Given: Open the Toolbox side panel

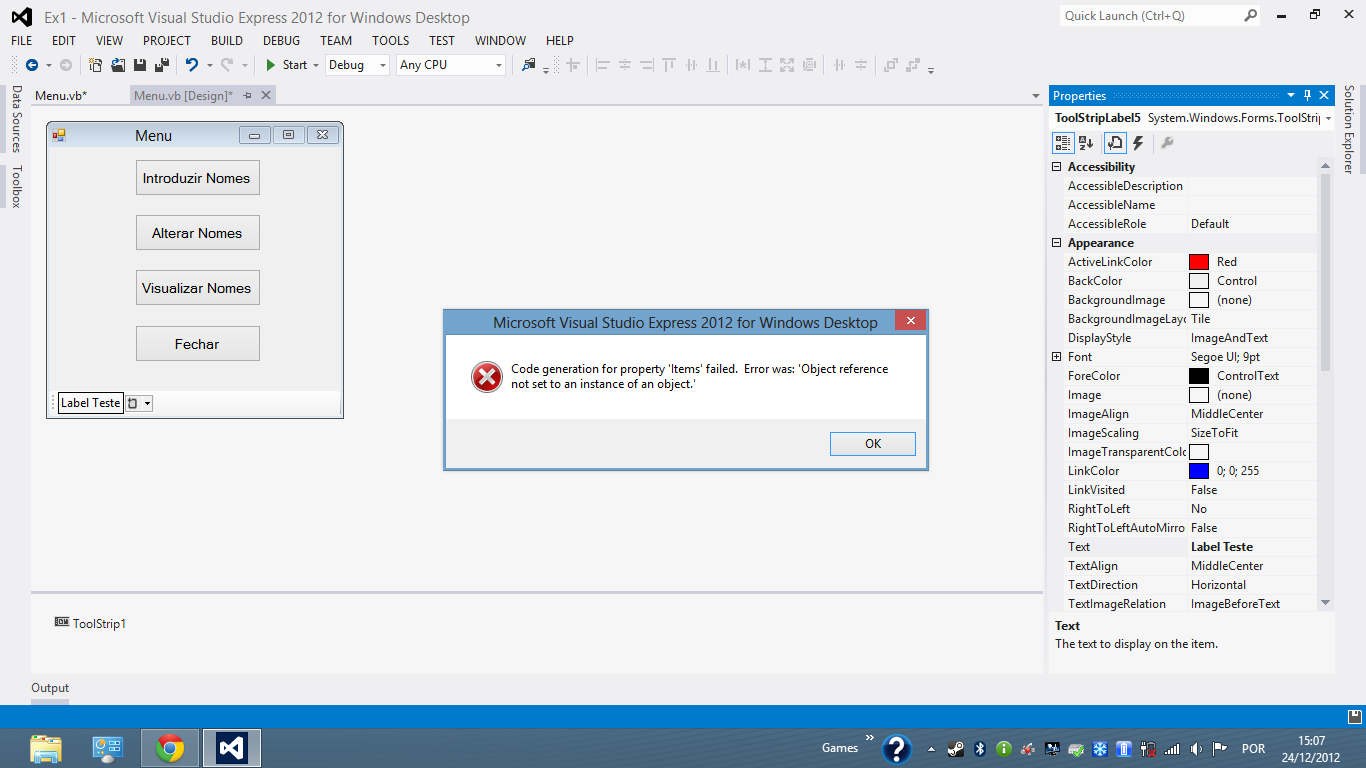Looking at the screenshot, I should pos(16,186).
